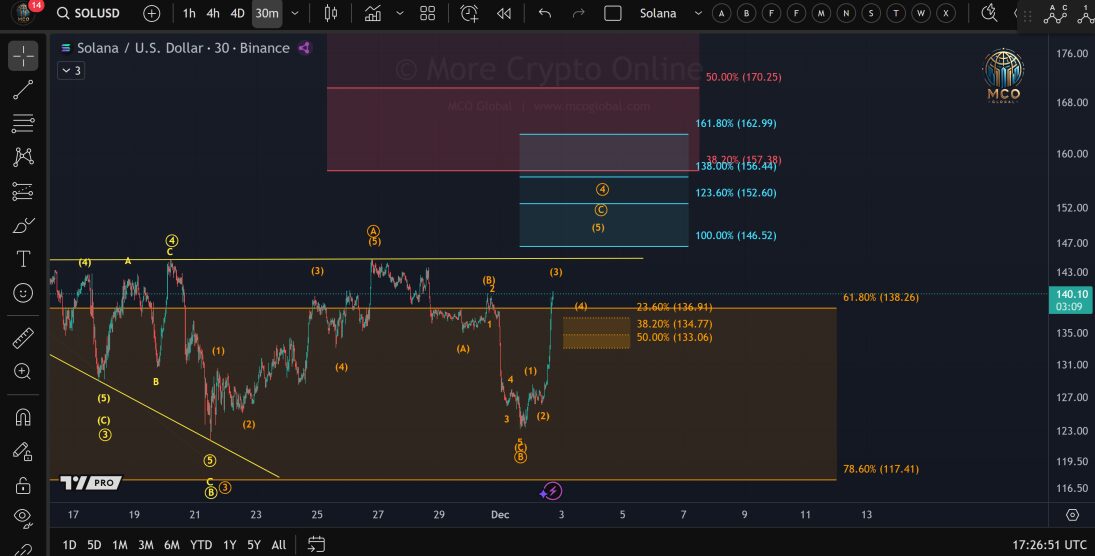Image resolution: width=1095 pixels, height=556 pixels.
Task: Hide all drawings with eye icon
Action: (23, 517)
